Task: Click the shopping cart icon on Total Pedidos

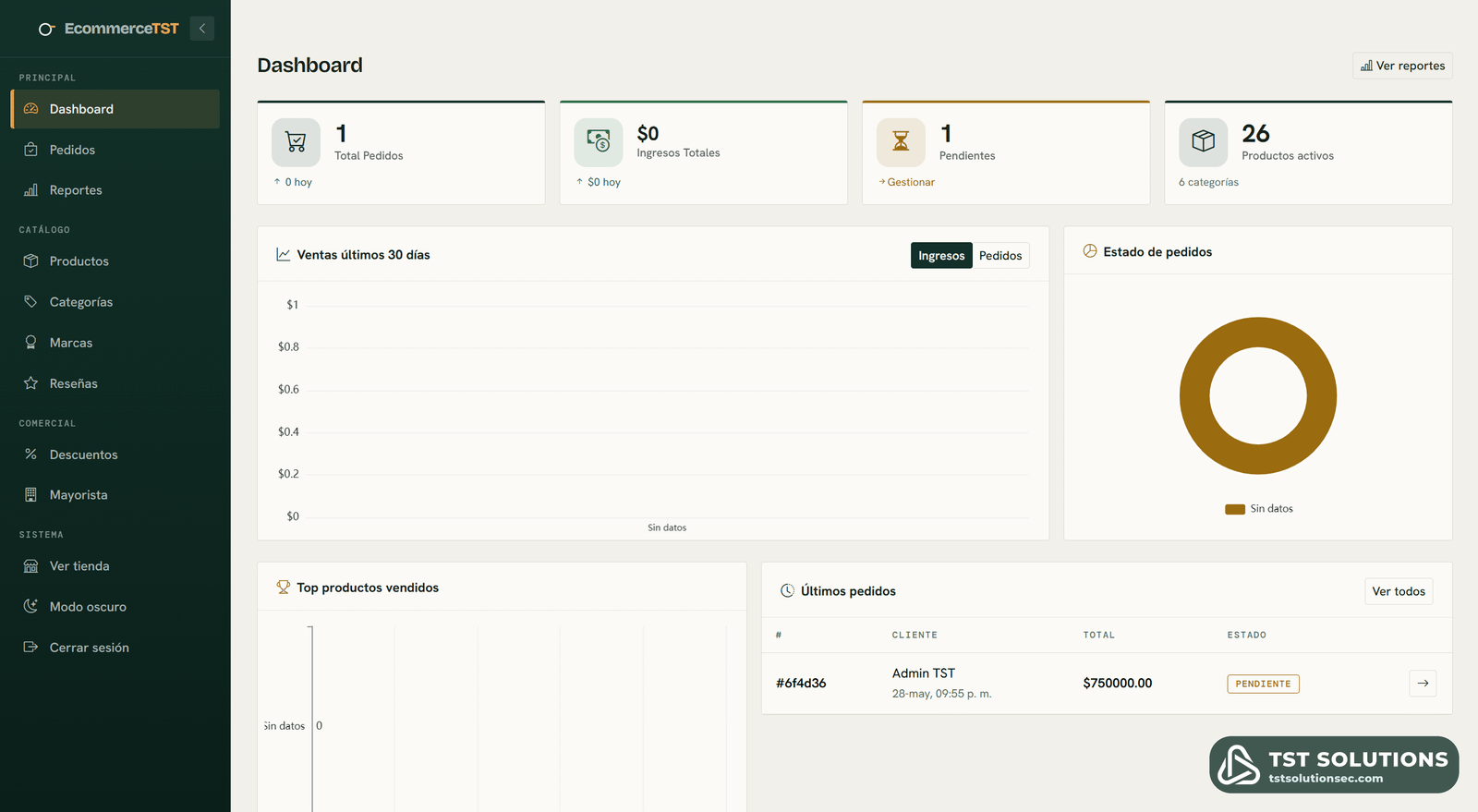Action: click(x=296, y=141)
